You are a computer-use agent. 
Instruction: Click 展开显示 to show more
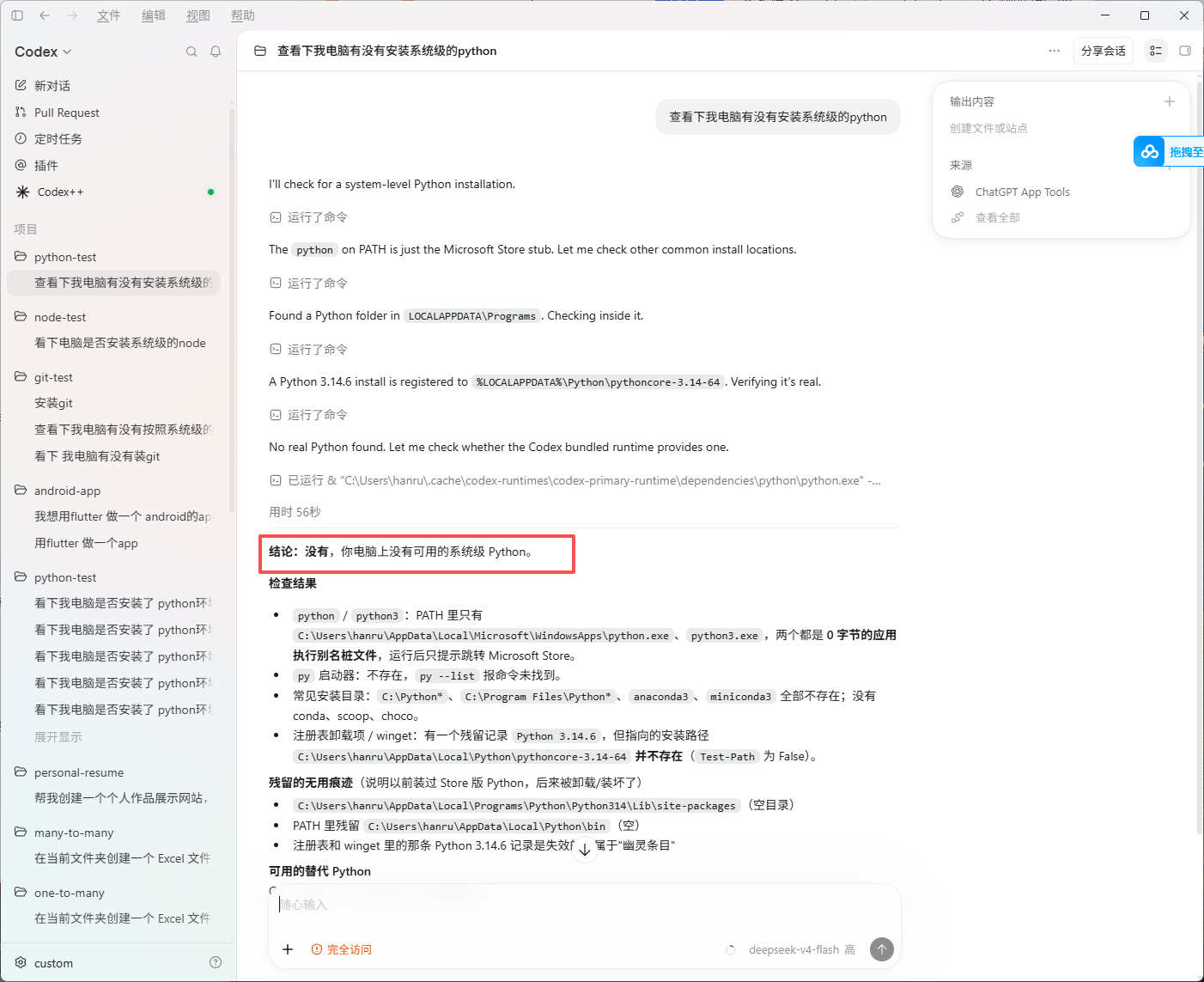point(58,737)
